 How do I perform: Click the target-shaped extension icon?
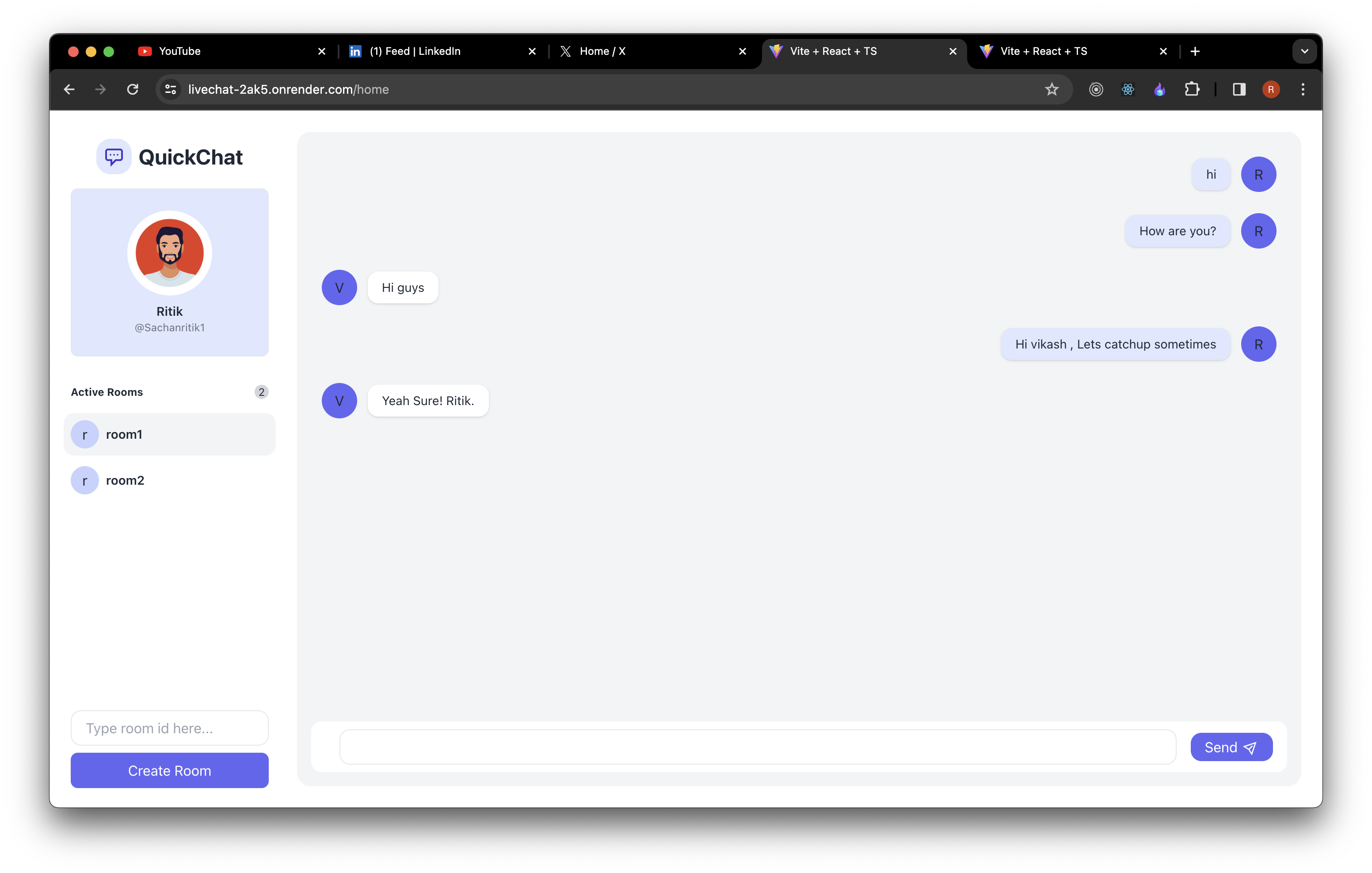1096,89
